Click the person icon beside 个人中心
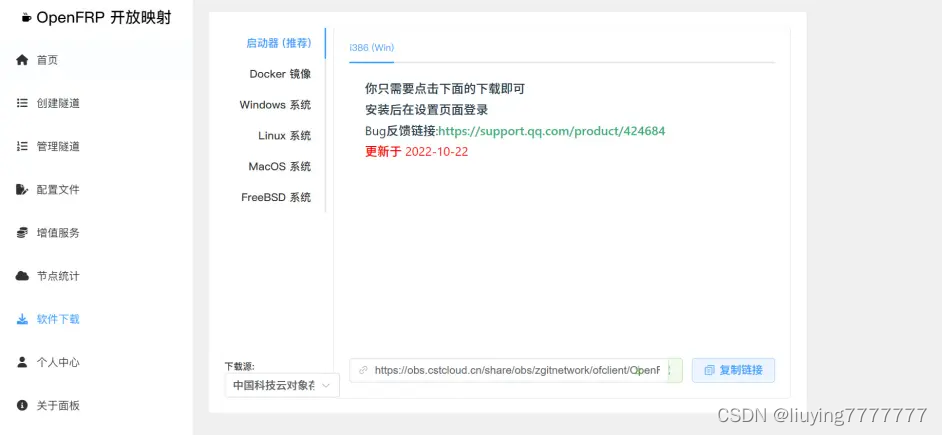 coord(22,362)
